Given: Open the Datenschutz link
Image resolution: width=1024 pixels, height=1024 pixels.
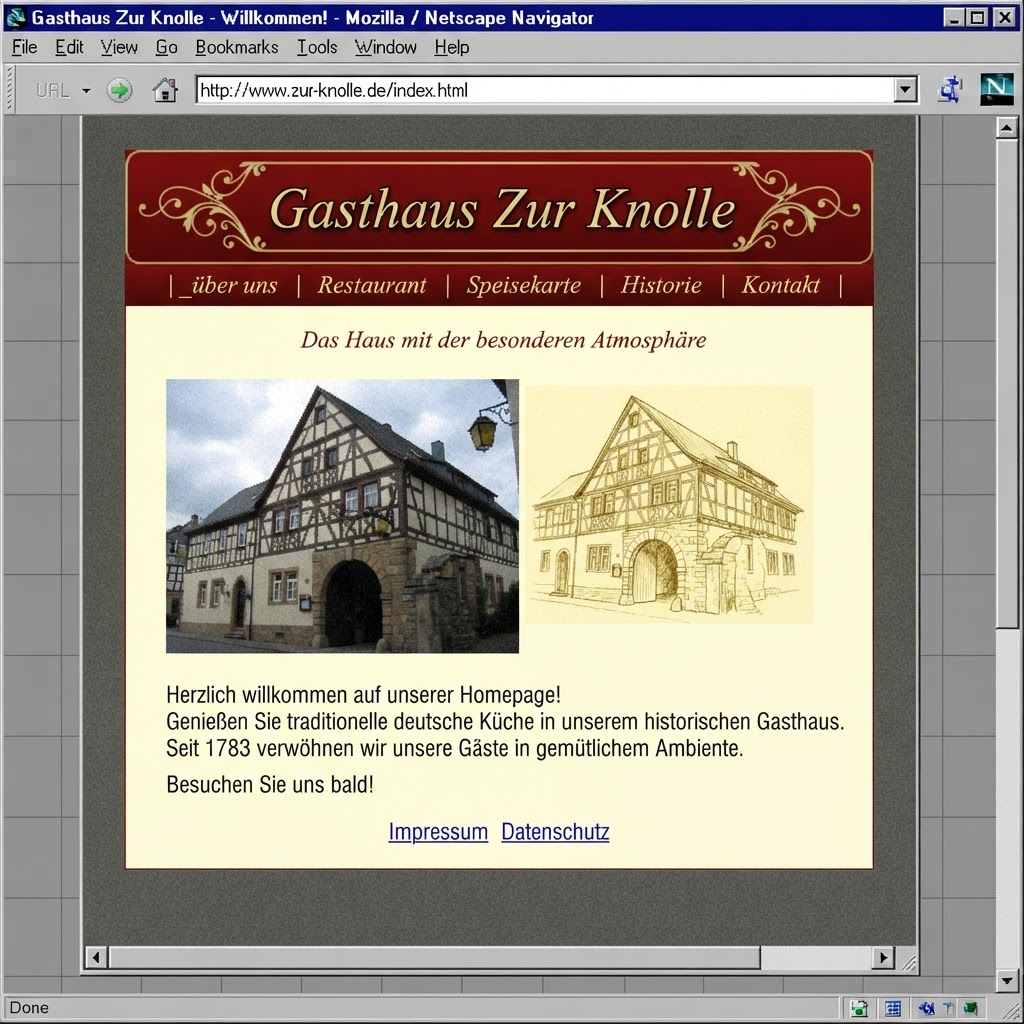Looking at the screenshot, I should [x=555, y=832].
